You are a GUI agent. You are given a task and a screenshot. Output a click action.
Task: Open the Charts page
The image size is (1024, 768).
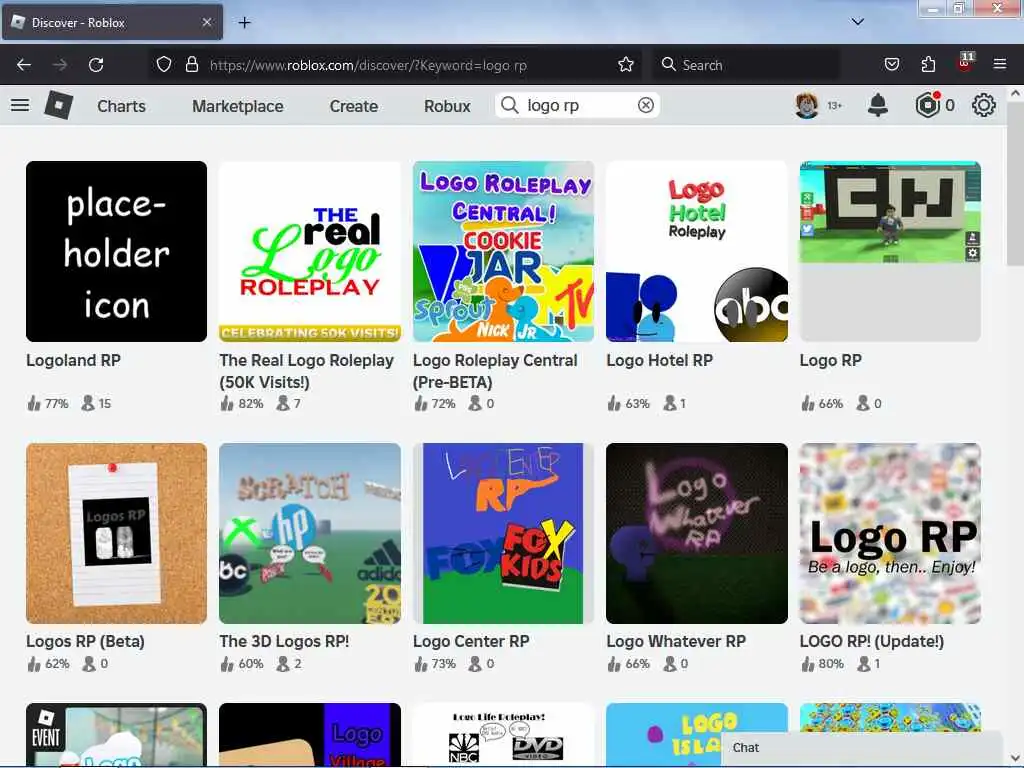coord(121,106)
